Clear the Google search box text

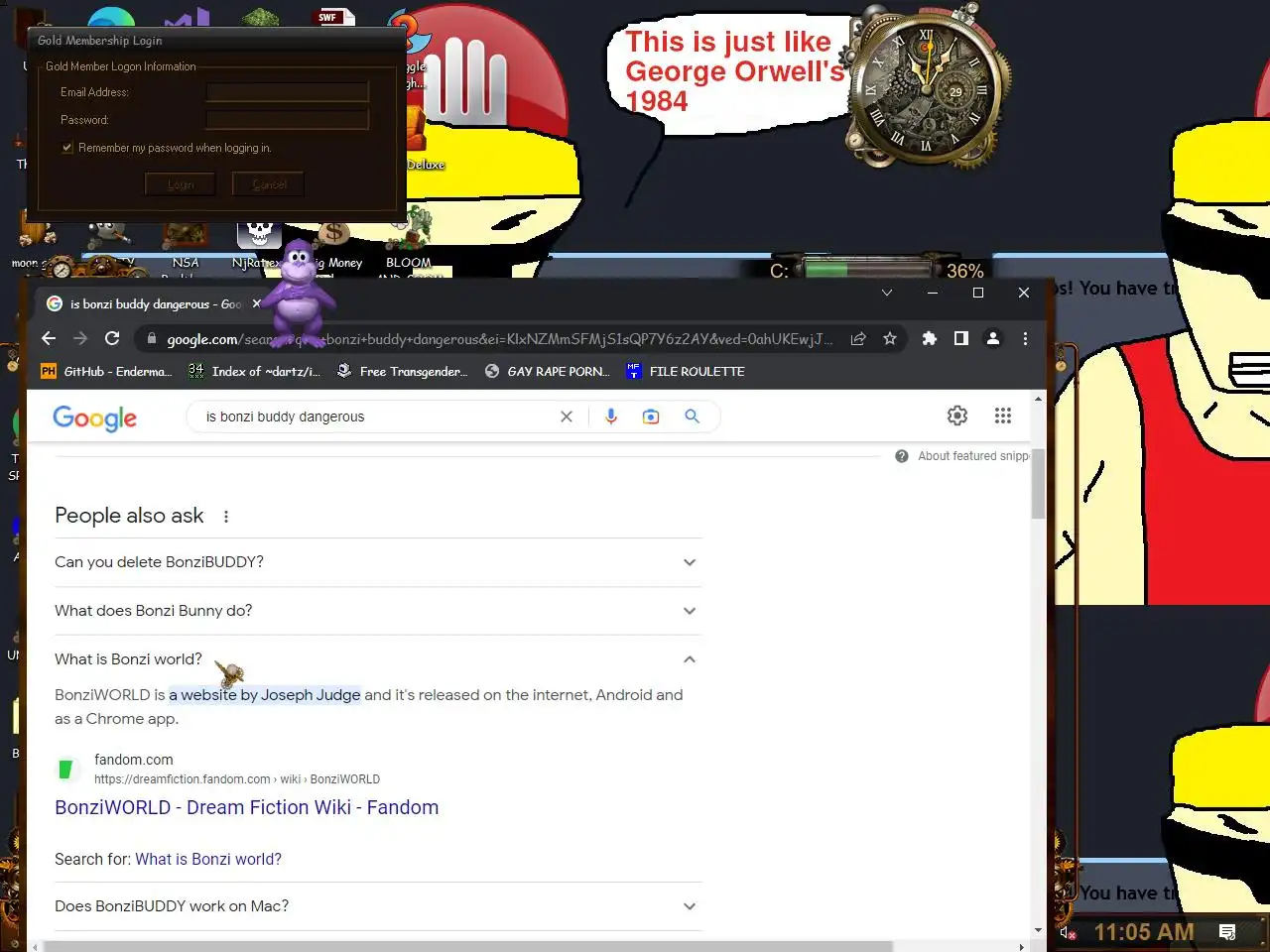(x=566, y=416)
